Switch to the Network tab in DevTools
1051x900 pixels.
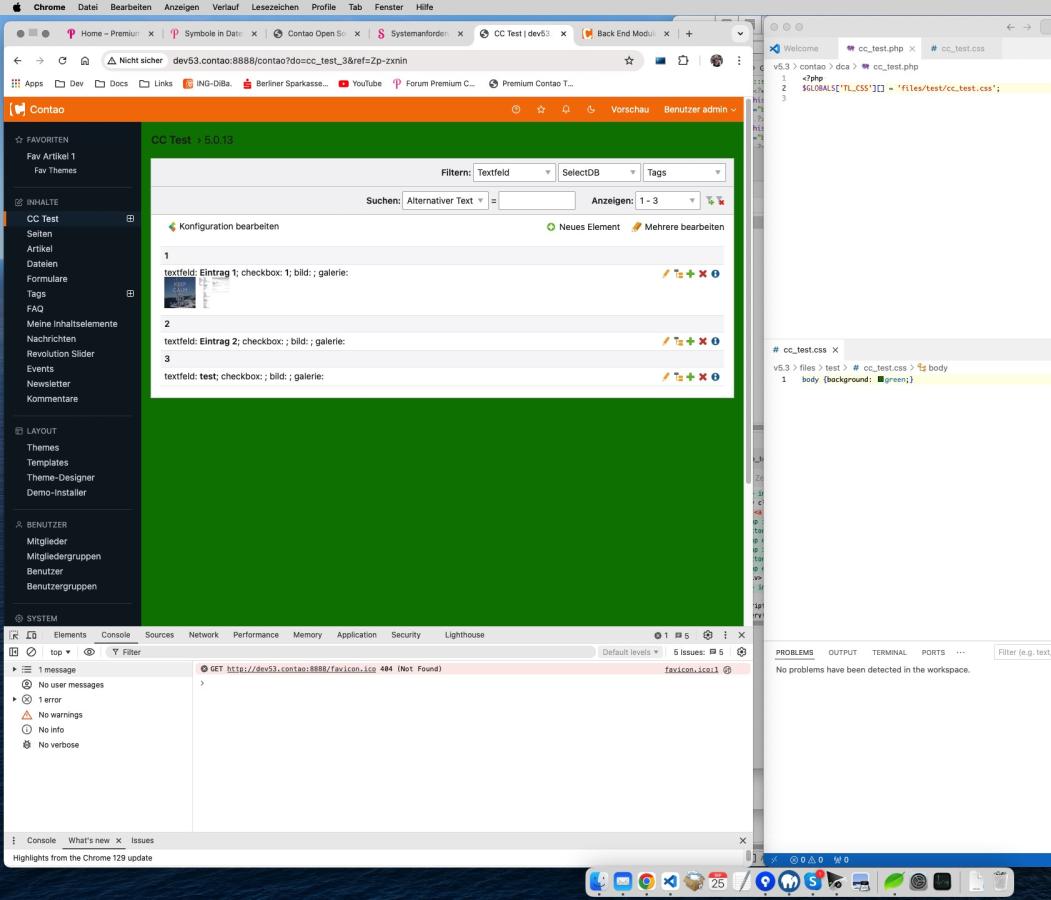coord(203,635)
